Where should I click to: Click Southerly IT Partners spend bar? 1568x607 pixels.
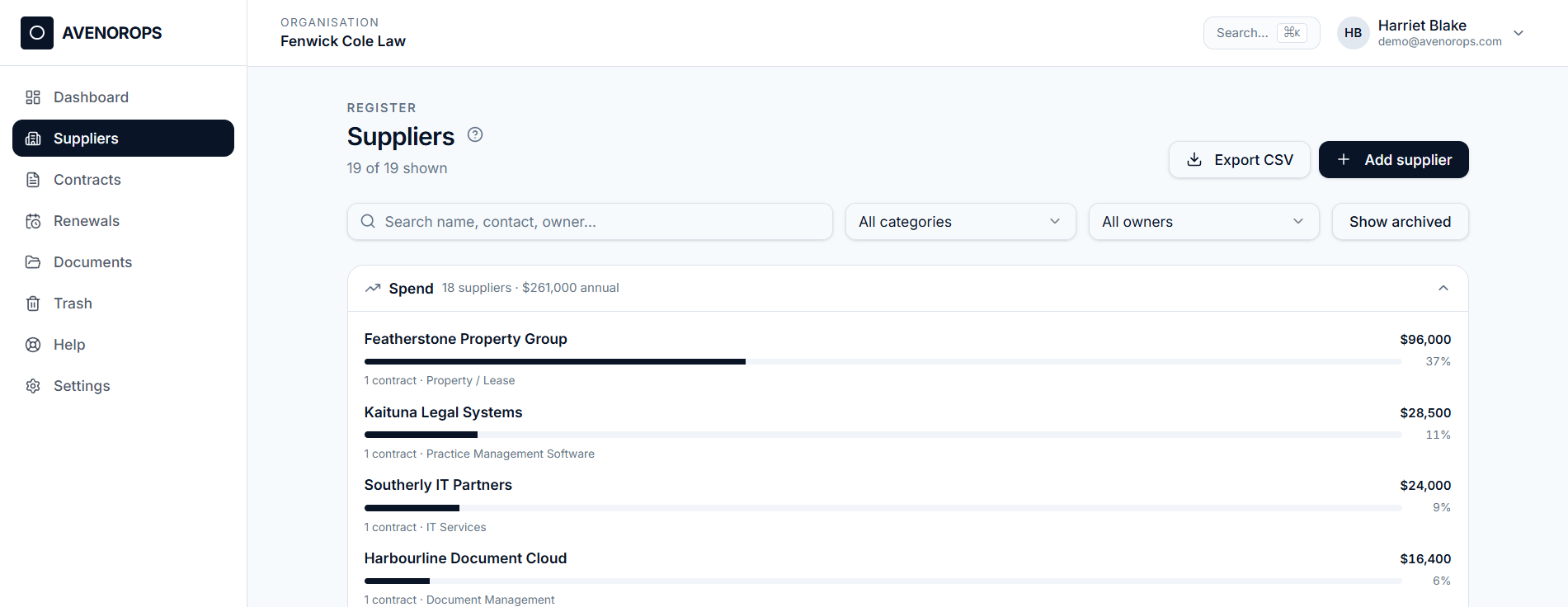(x=883, y=508)
